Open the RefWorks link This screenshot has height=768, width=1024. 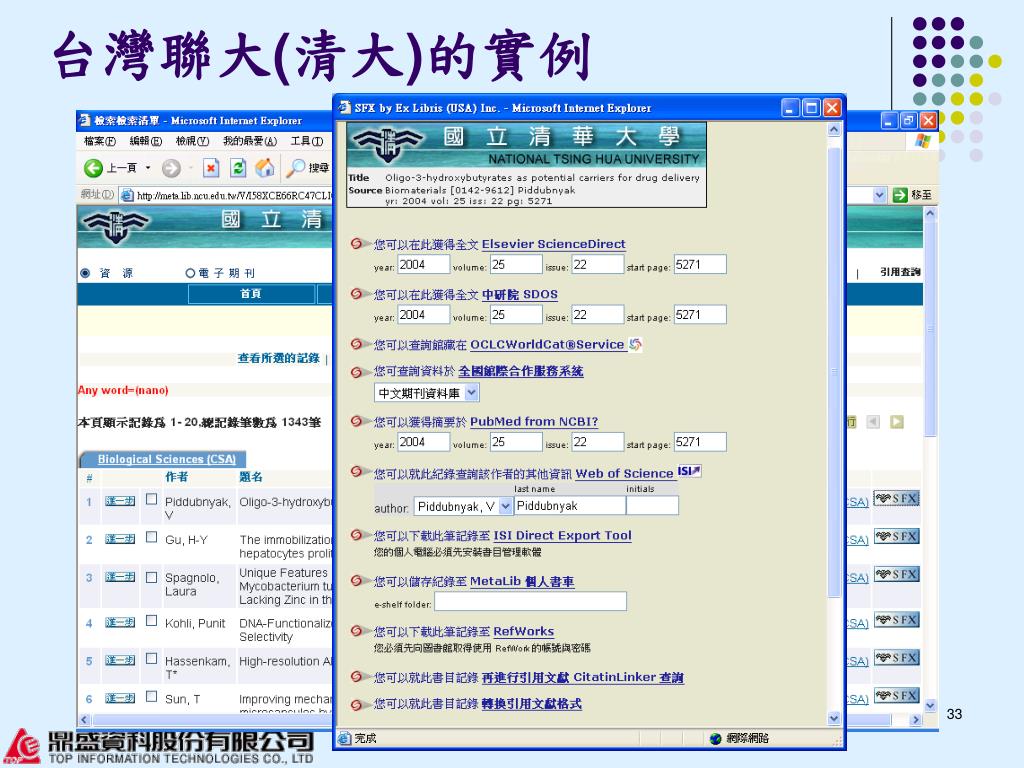[523, 632]
